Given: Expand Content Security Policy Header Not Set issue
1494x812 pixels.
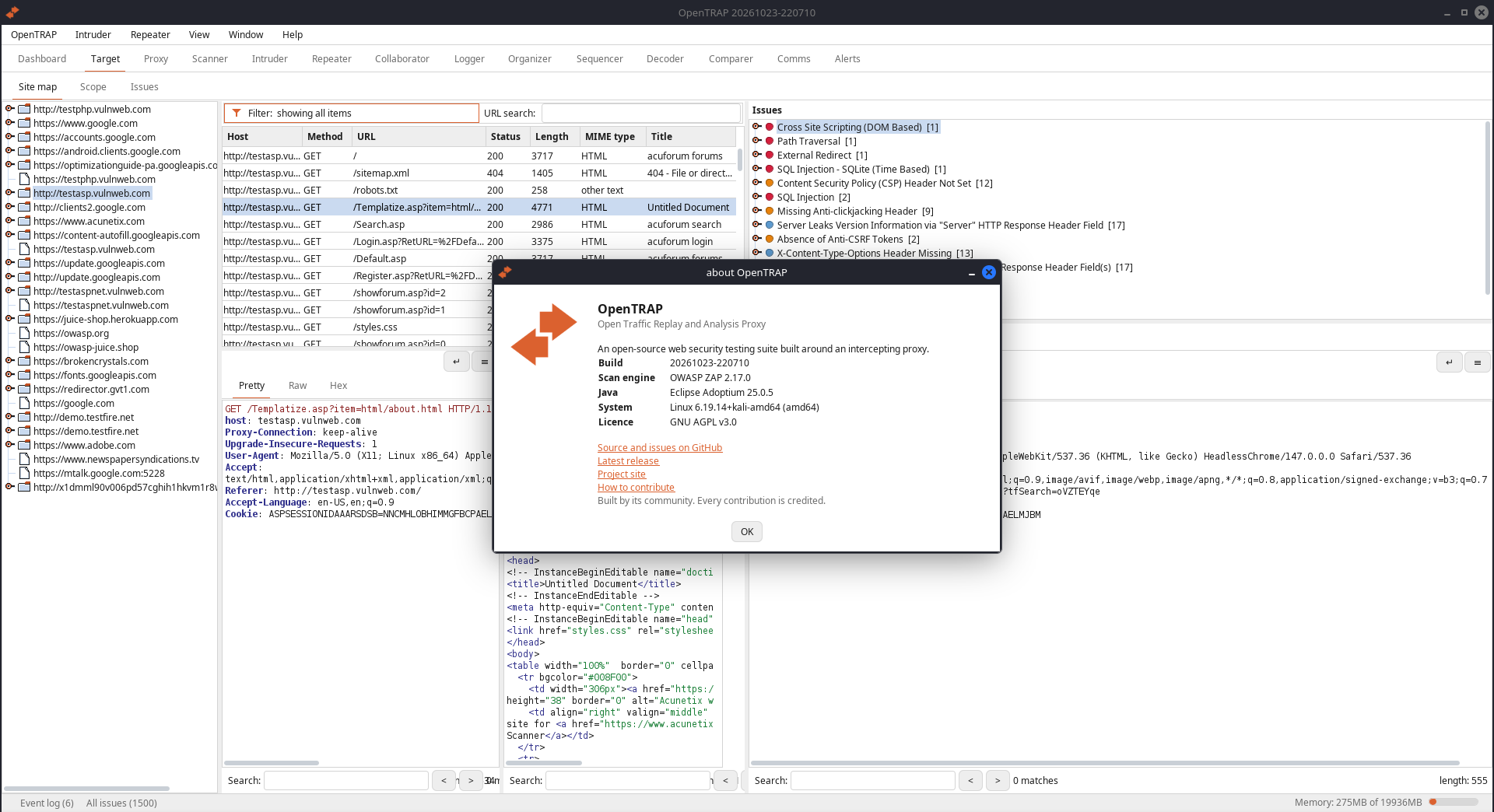Looking at the screenshot, I should click(x=756, y=183).
